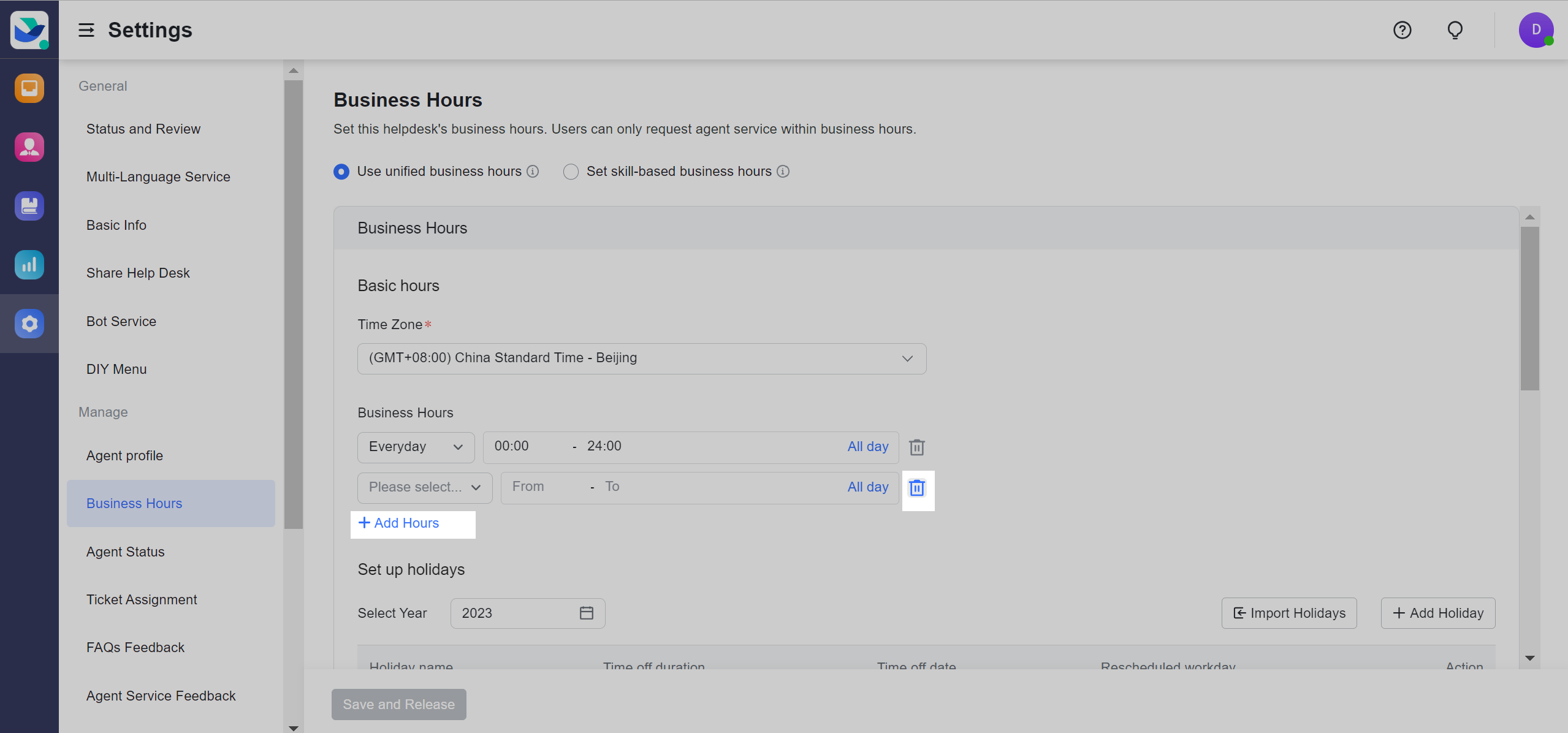This screenshot has height=733, width=1568.
Task: Open the Please select day dropdown
Action: (424, 487)
